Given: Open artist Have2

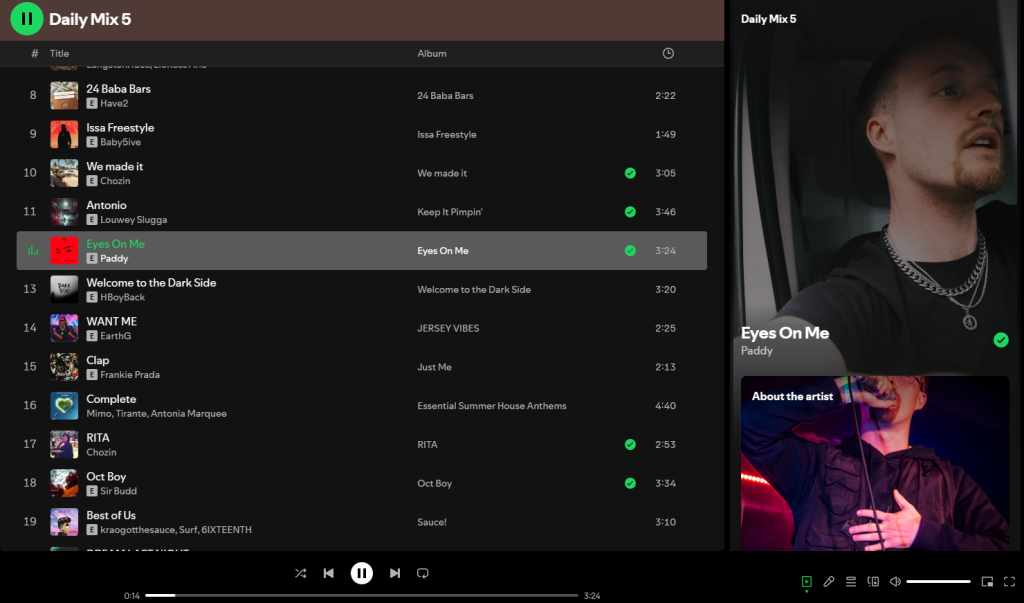Looking at the screenshot, I should pos(114,103).
